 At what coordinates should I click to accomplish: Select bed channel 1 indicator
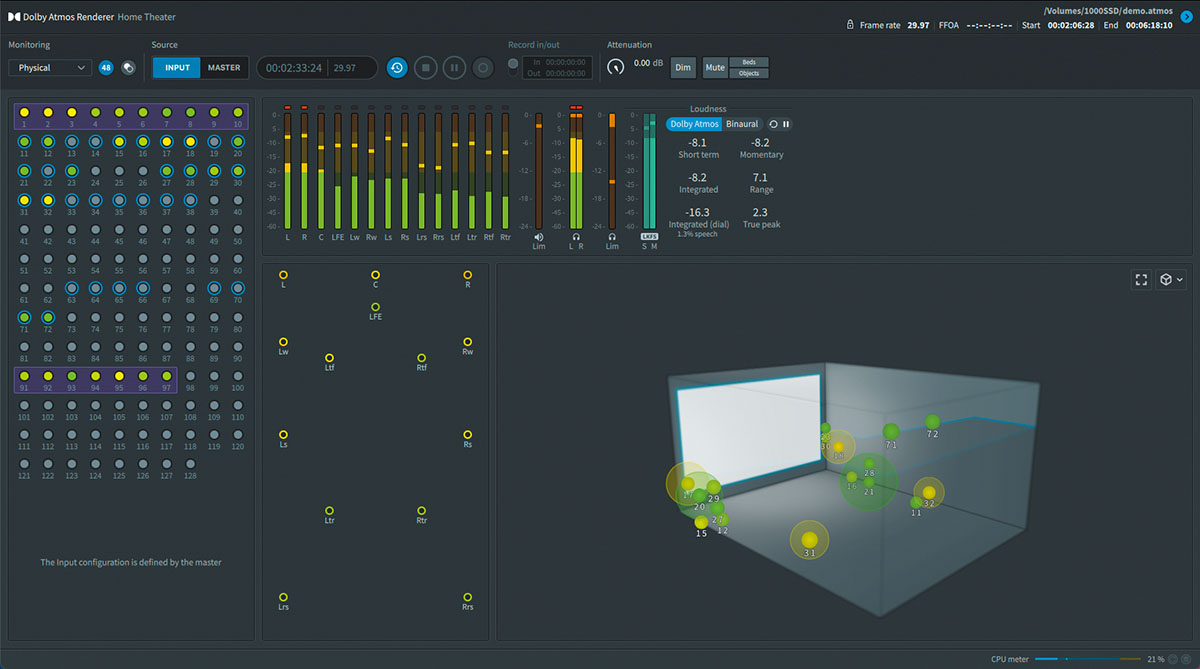click(x=24, y=112)
